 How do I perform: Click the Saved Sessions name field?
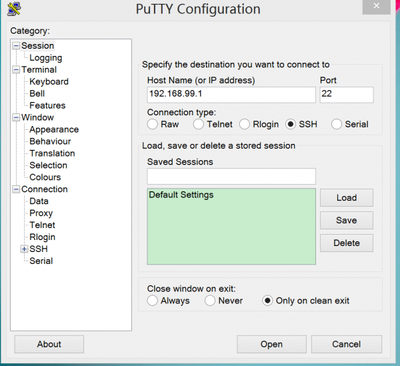click(x=231, y=176)
